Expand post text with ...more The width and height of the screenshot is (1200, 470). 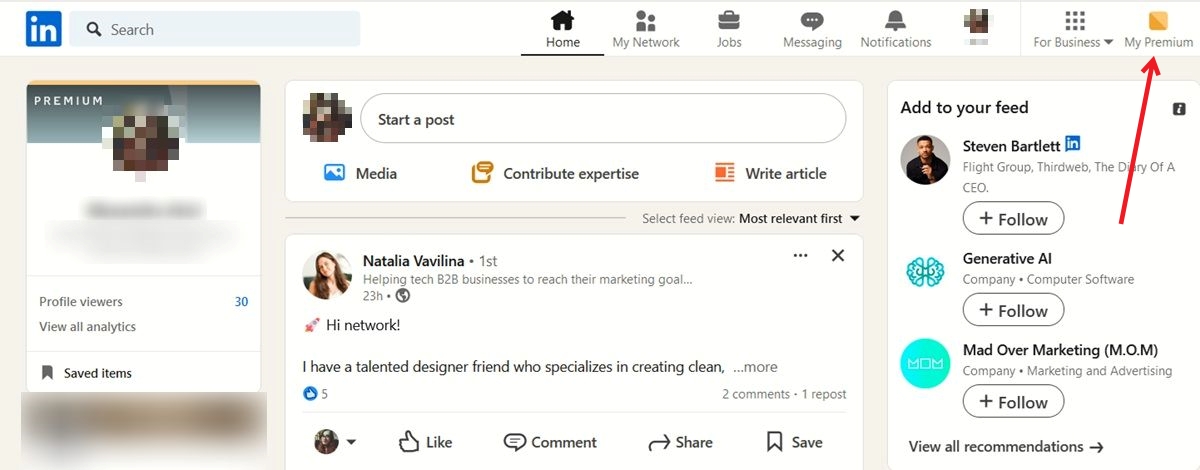click(755, 367)
